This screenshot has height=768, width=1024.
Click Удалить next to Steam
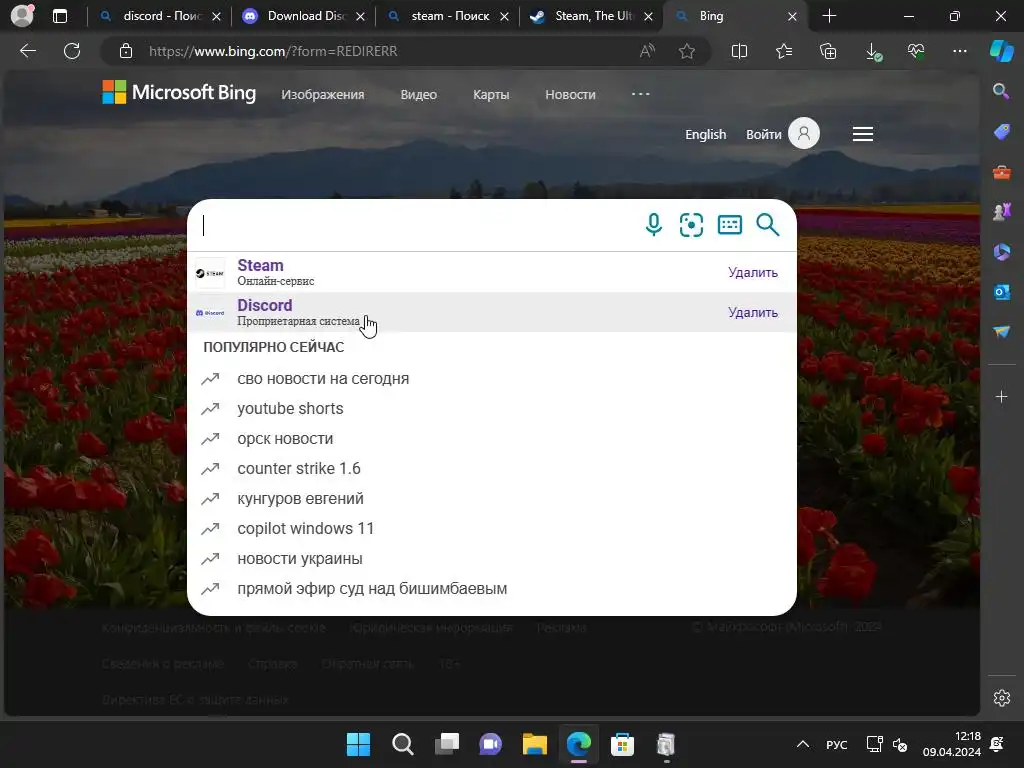(x=753, y=272)
